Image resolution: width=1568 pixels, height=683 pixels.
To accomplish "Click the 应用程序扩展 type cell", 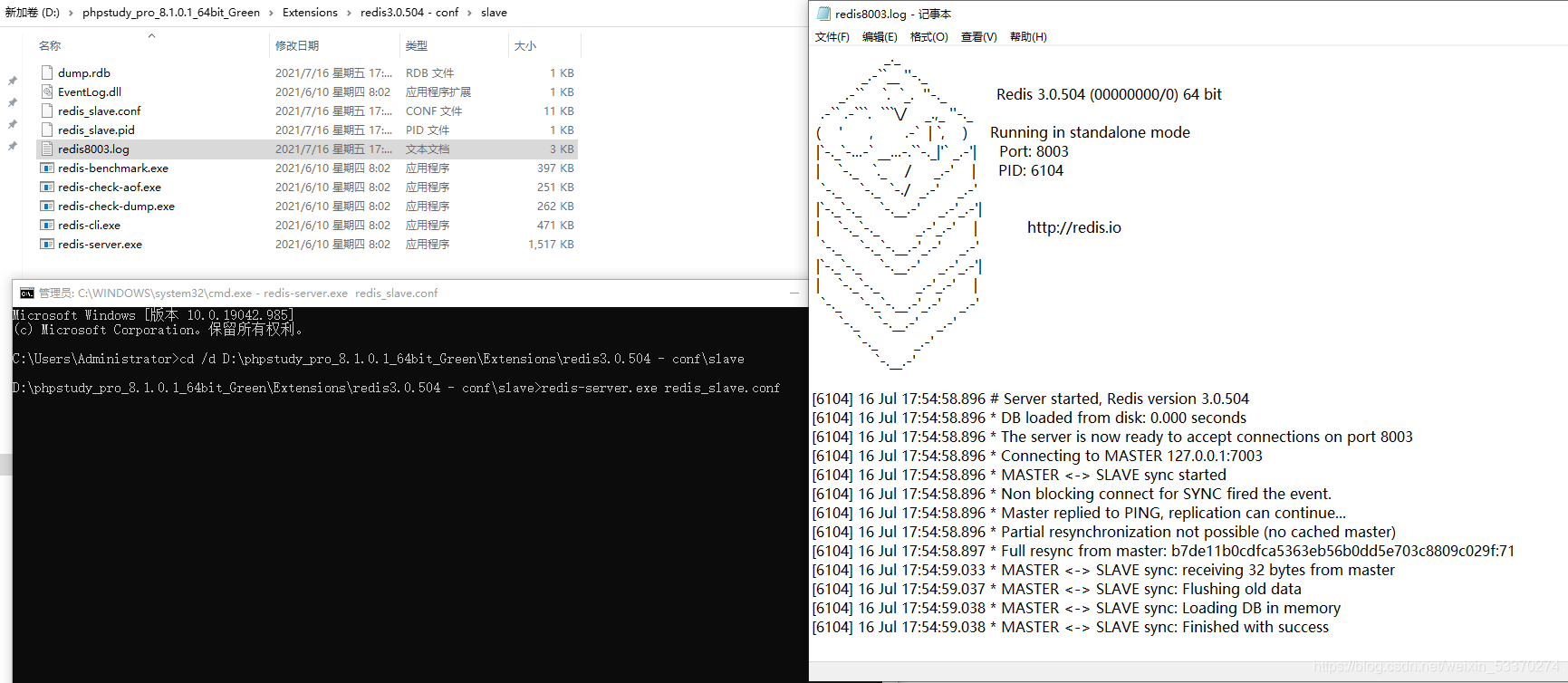I will (438, 91).
